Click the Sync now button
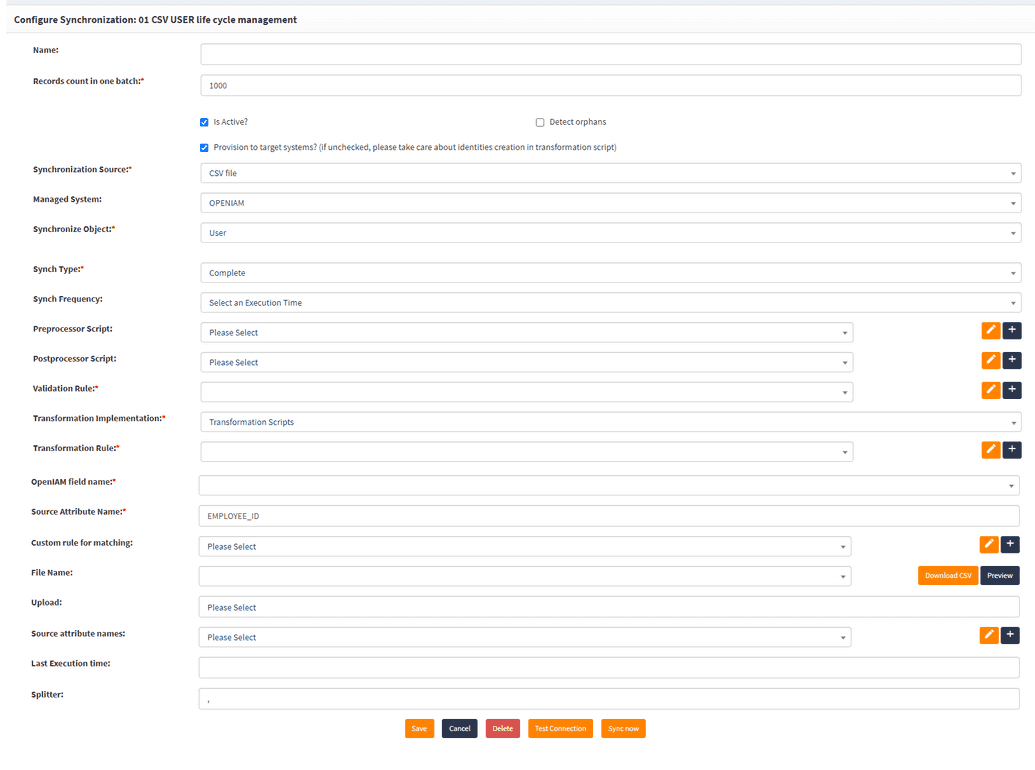 pos(623,728)
